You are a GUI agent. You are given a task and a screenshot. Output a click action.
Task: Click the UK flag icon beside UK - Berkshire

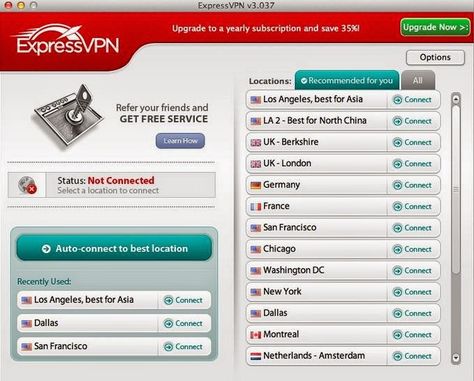(x=256, y=143)
